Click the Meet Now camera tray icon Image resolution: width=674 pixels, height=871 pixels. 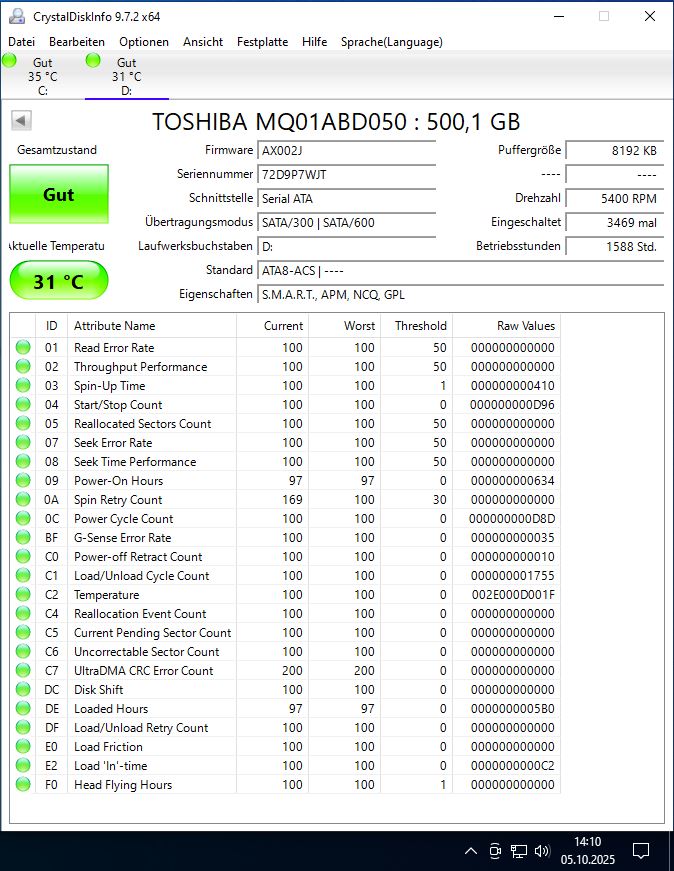point(495,850)
